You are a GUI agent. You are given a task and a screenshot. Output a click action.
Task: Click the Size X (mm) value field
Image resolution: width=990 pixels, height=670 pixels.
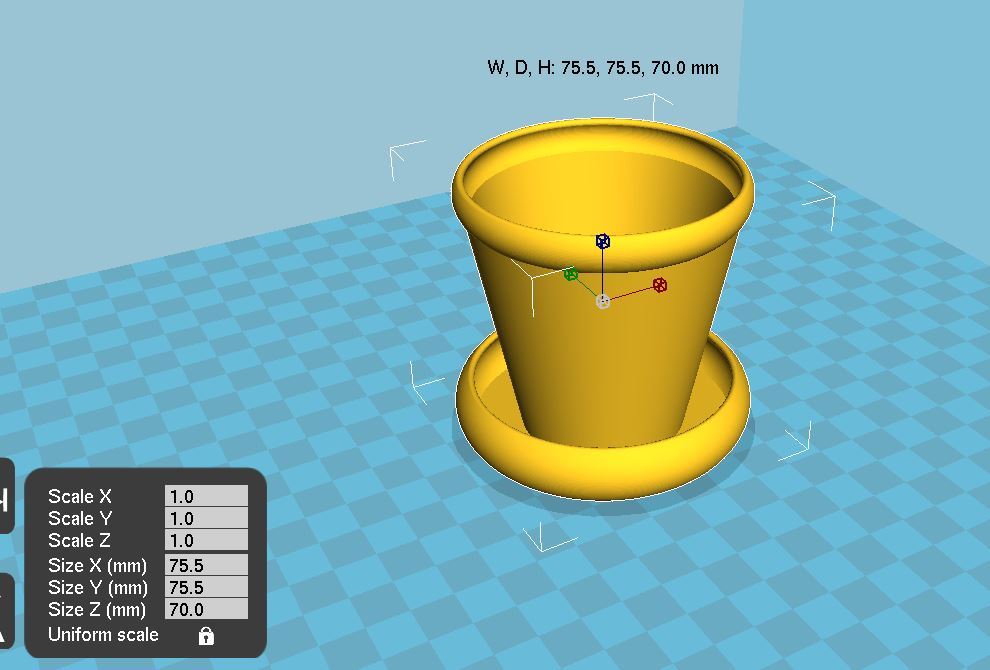click(206, 565)
